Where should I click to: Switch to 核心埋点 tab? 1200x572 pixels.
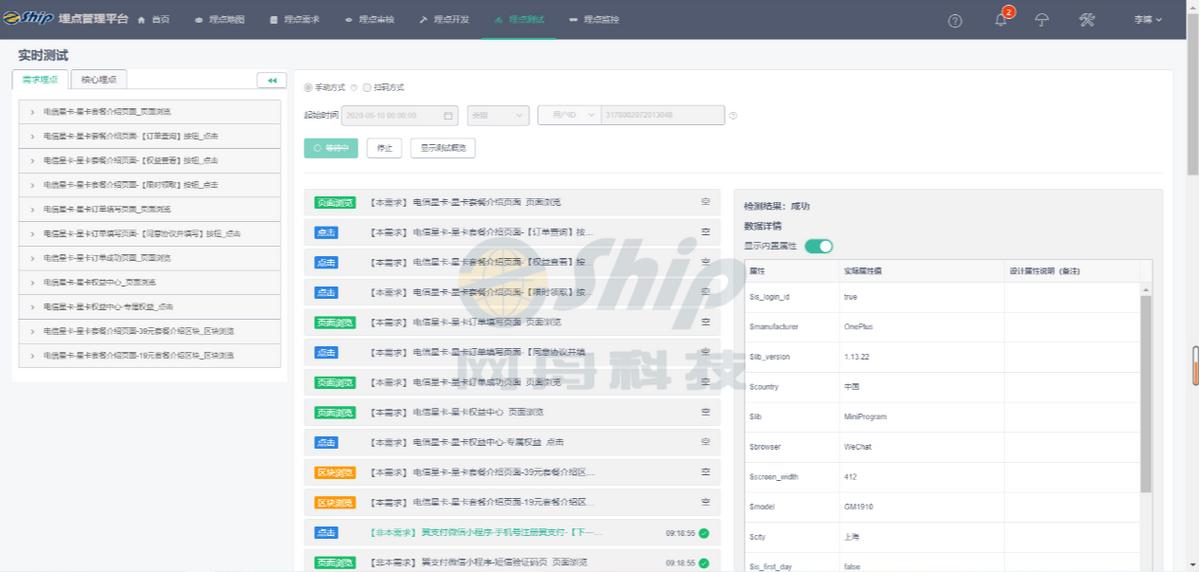pyautogui.click(x=99, y=80)
